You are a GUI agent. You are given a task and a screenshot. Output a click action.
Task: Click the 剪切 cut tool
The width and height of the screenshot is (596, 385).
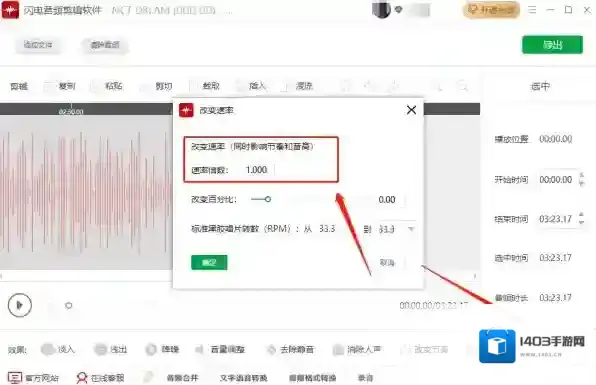point(157,86)
